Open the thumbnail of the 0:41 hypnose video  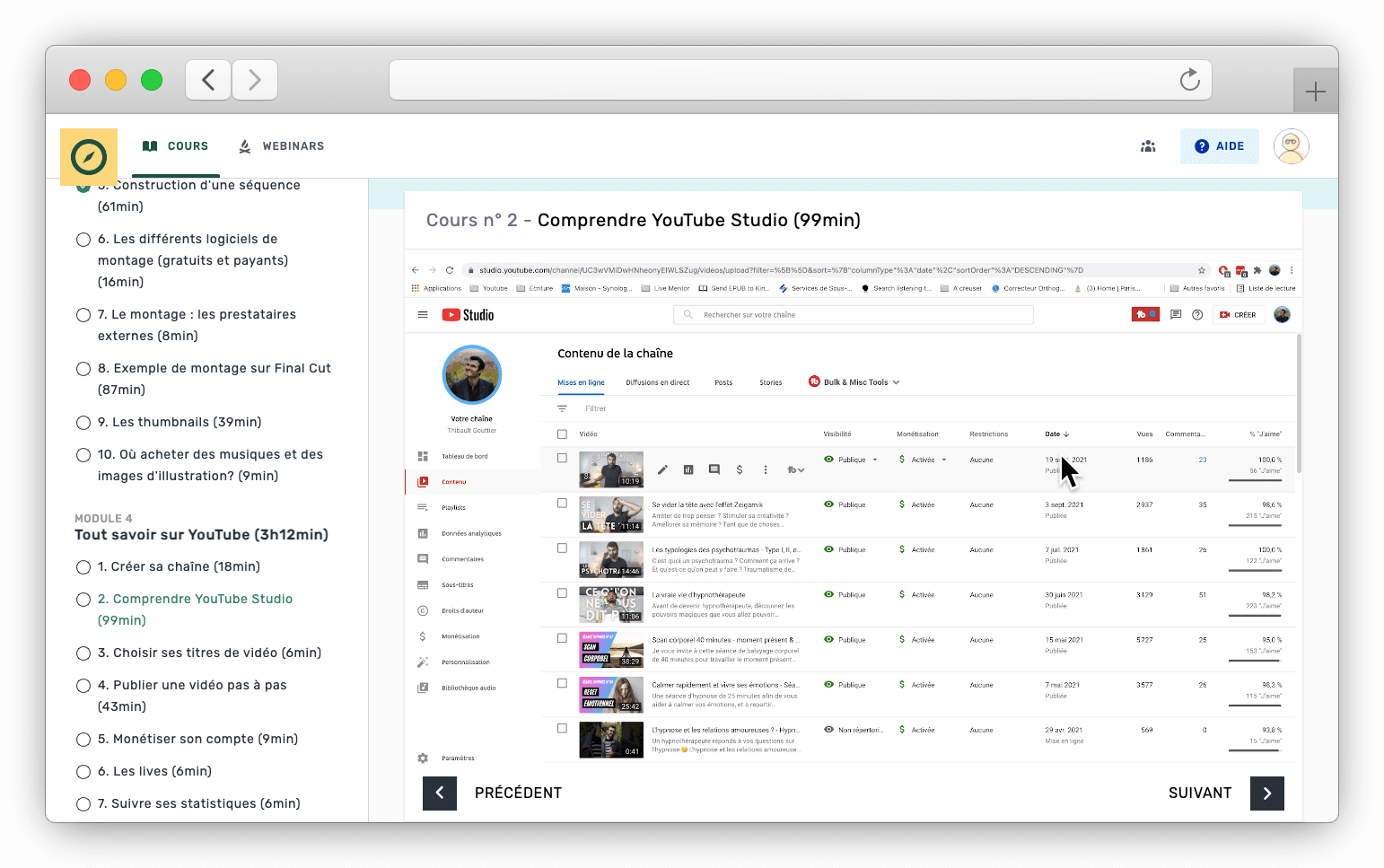(611, 739)
